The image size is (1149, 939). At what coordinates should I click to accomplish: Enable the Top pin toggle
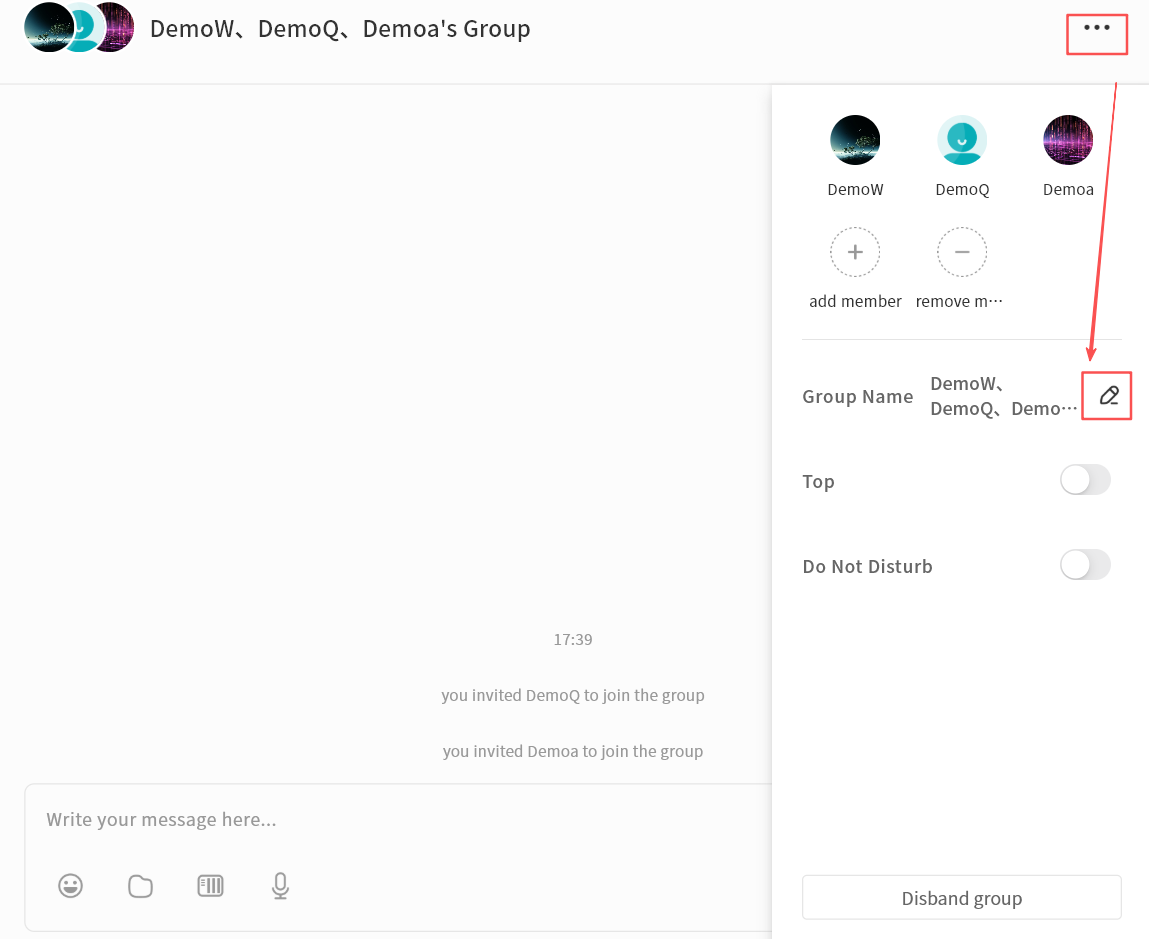1085,481
